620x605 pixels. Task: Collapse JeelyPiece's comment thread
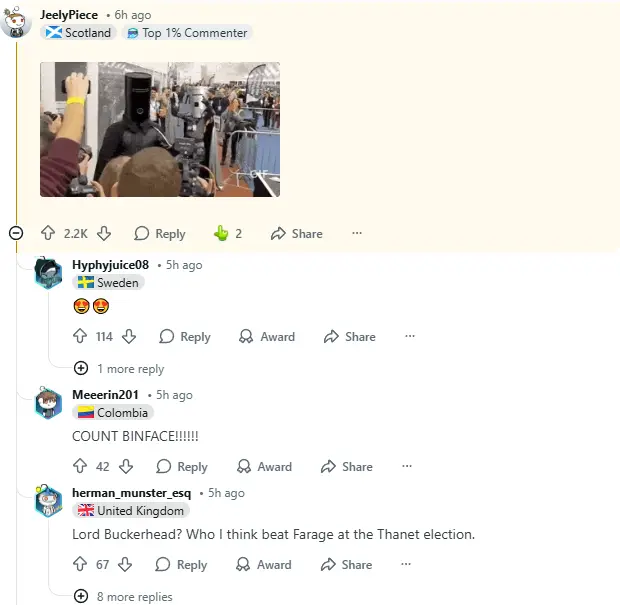[16, 233]
